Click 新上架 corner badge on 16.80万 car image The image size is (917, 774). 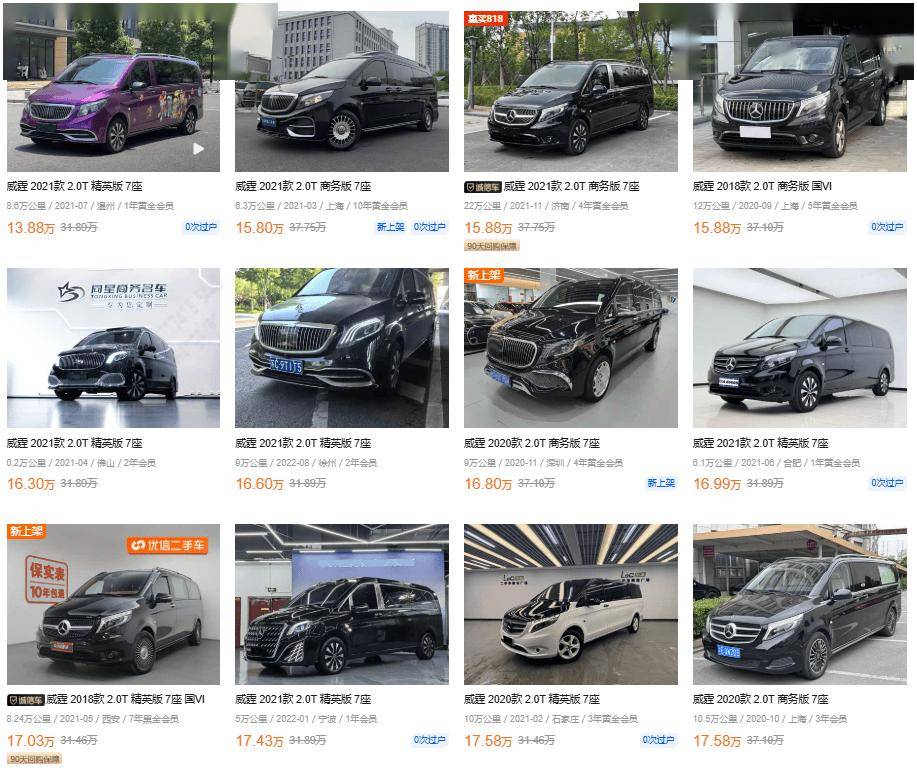(484, 275)
